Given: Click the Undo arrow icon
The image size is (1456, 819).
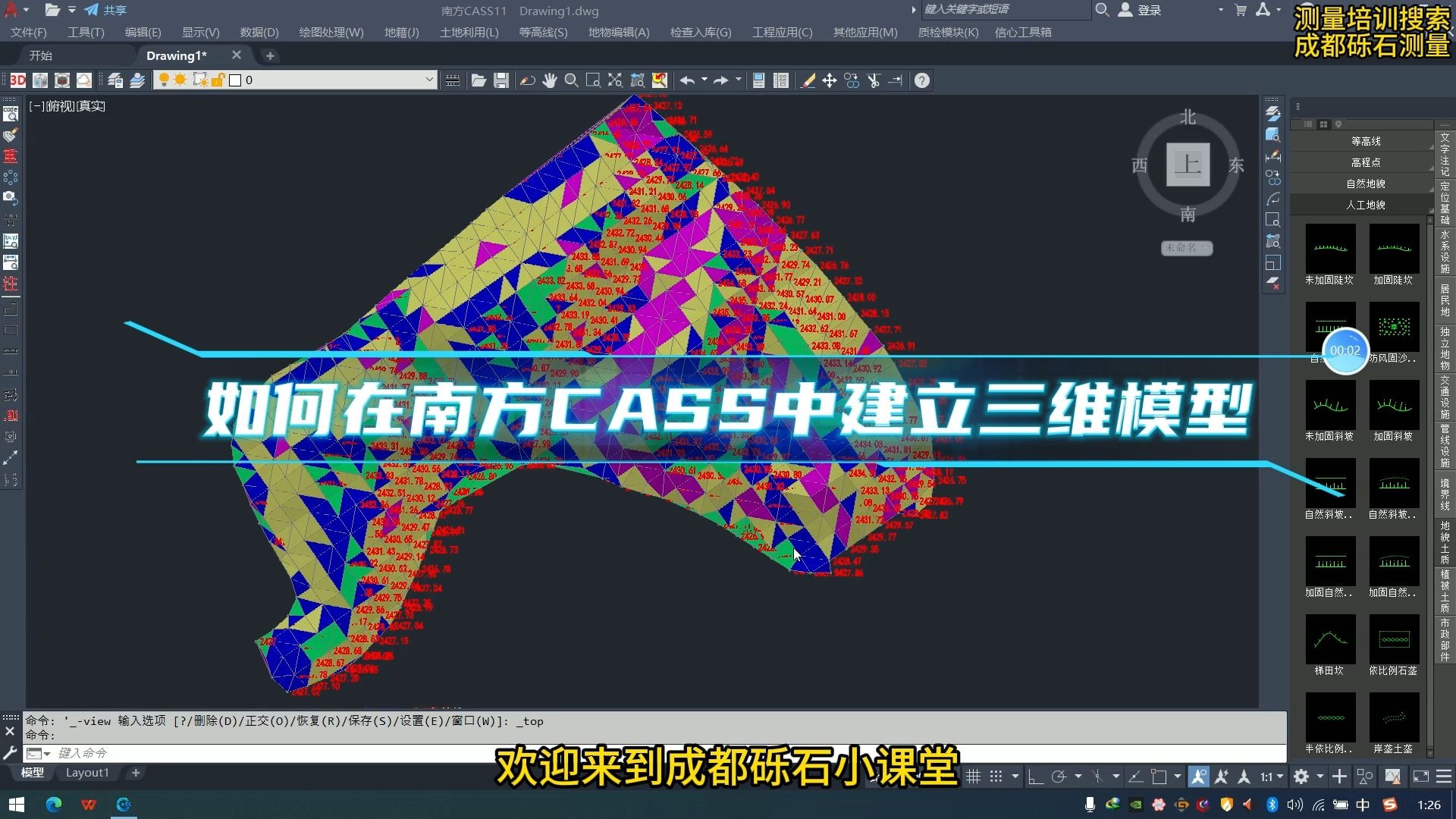Looking at the screenshot, I should [x=686, y=80].
